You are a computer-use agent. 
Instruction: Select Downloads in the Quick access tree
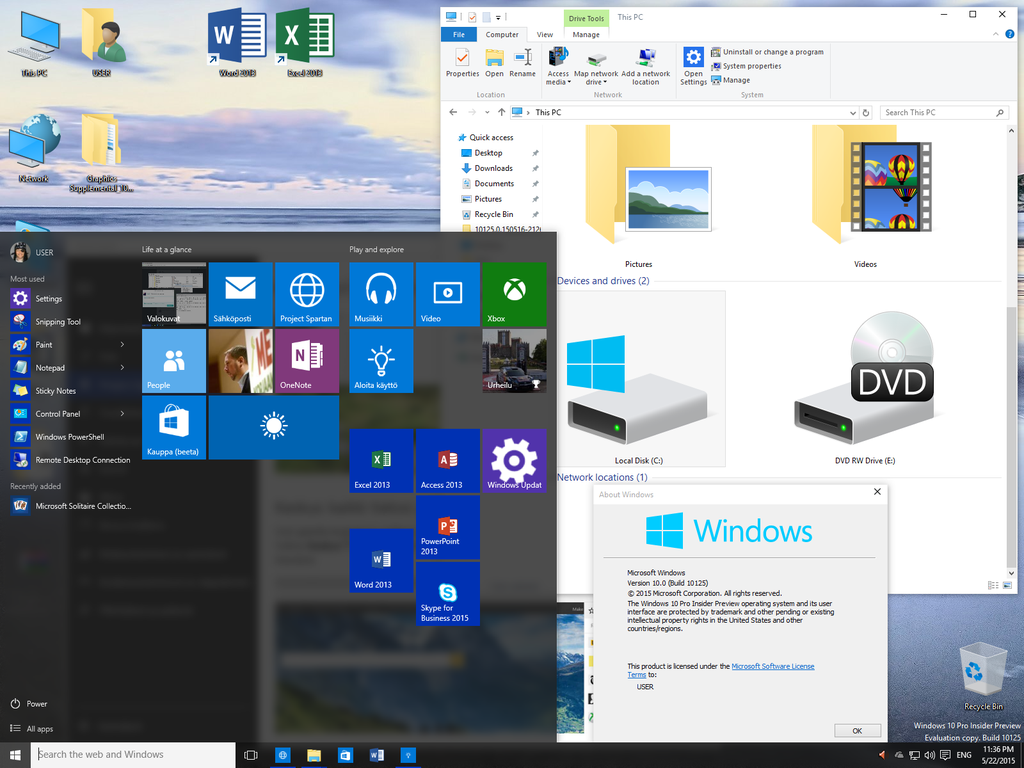point(493,168)
